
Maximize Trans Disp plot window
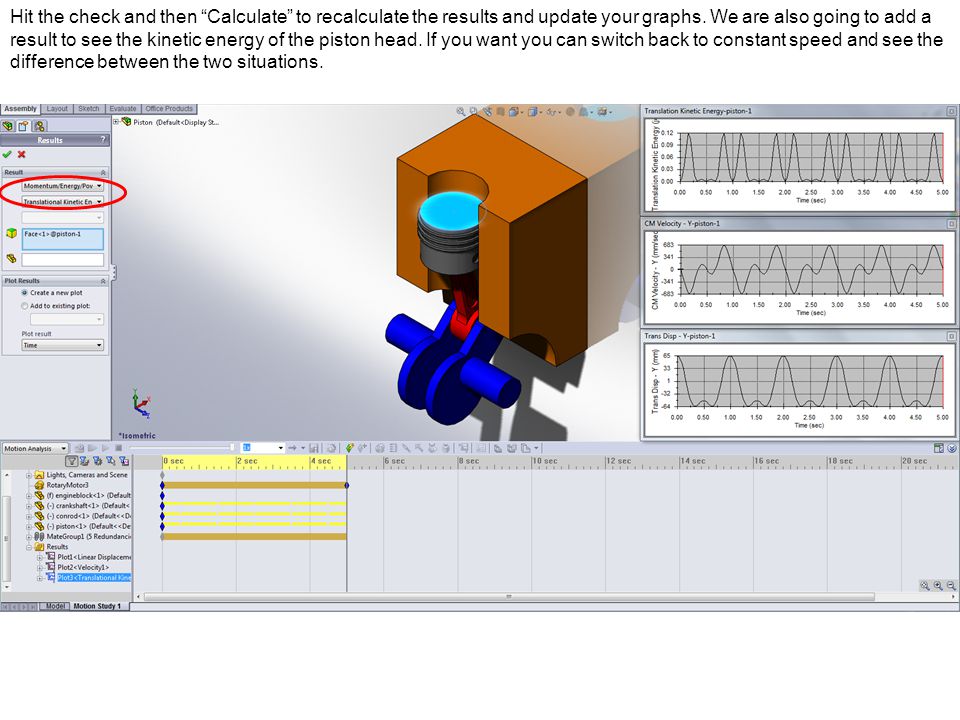click(951, 336)
